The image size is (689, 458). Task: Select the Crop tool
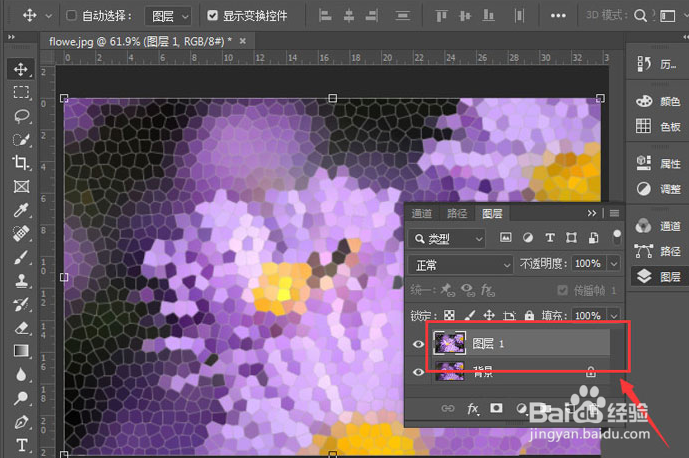pyautogui.click(x=21, y=163)
